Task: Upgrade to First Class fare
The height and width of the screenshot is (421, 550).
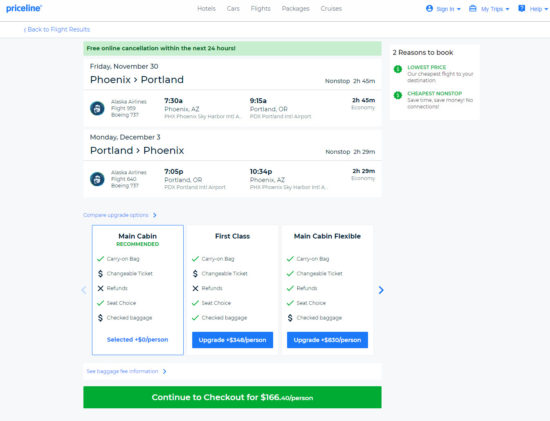Action: pyautogui.click(x=232, y=340)
